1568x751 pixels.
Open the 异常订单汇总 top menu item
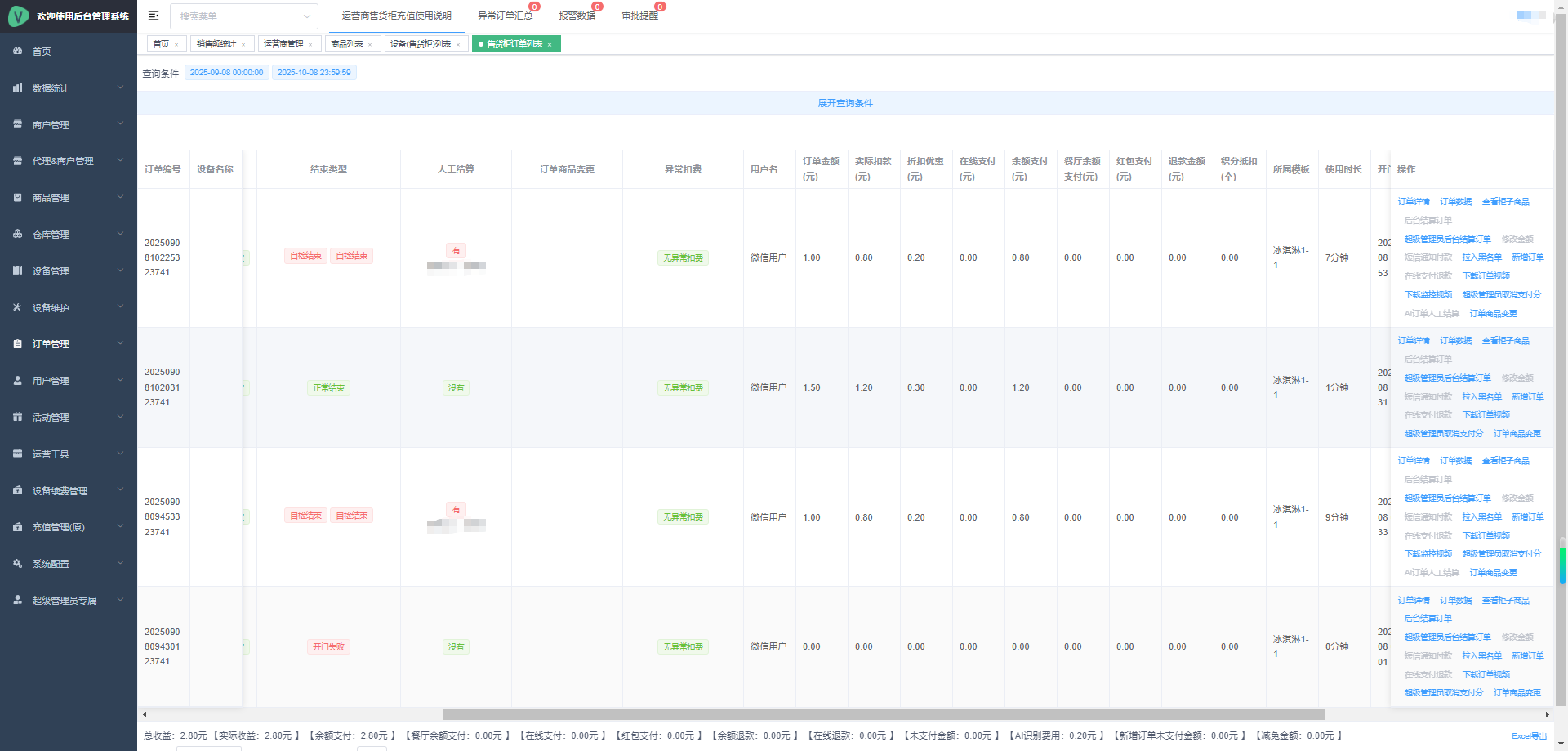tap(505, 16)
